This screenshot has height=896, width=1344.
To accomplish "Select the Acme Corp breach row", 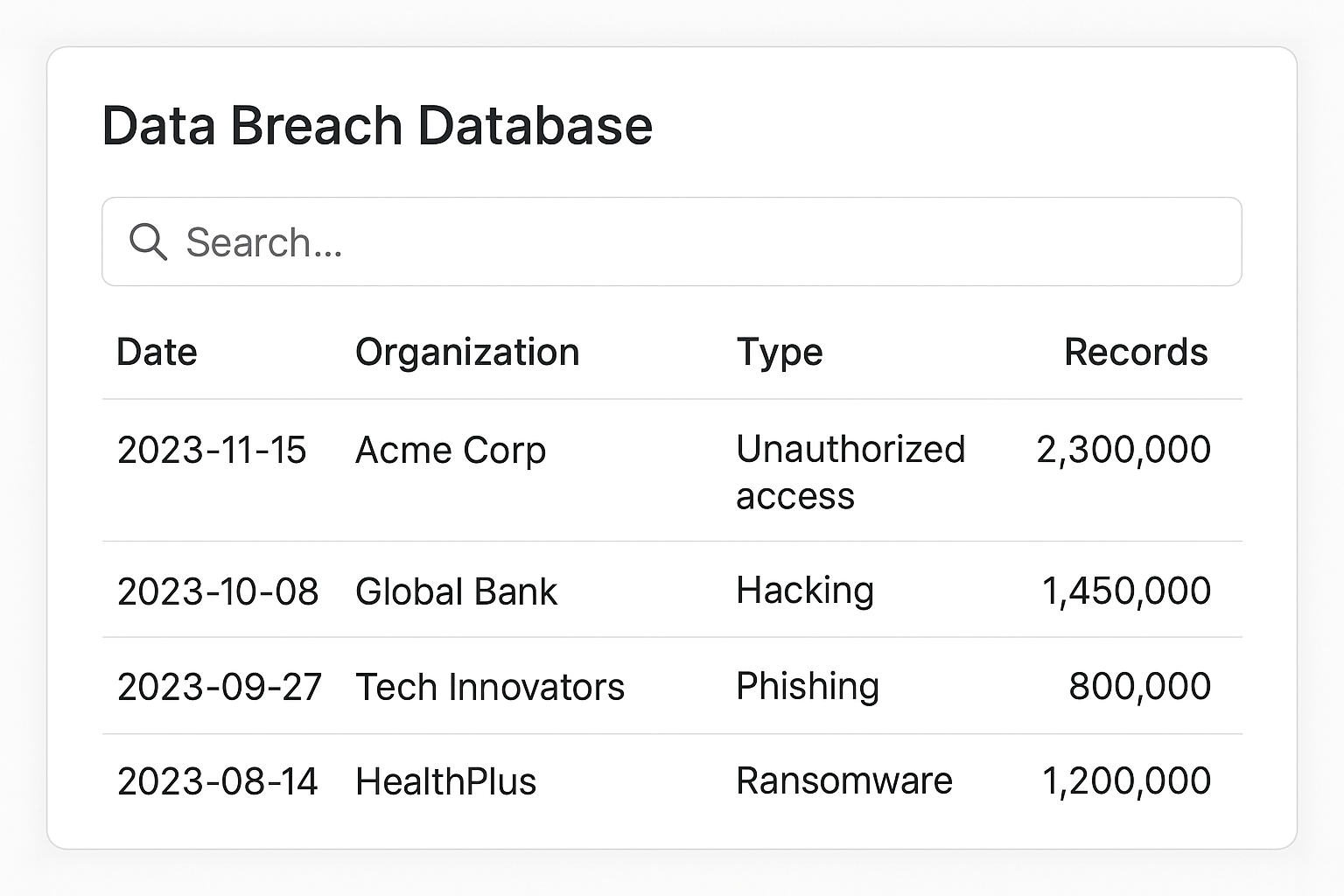I will pos(672,471).
